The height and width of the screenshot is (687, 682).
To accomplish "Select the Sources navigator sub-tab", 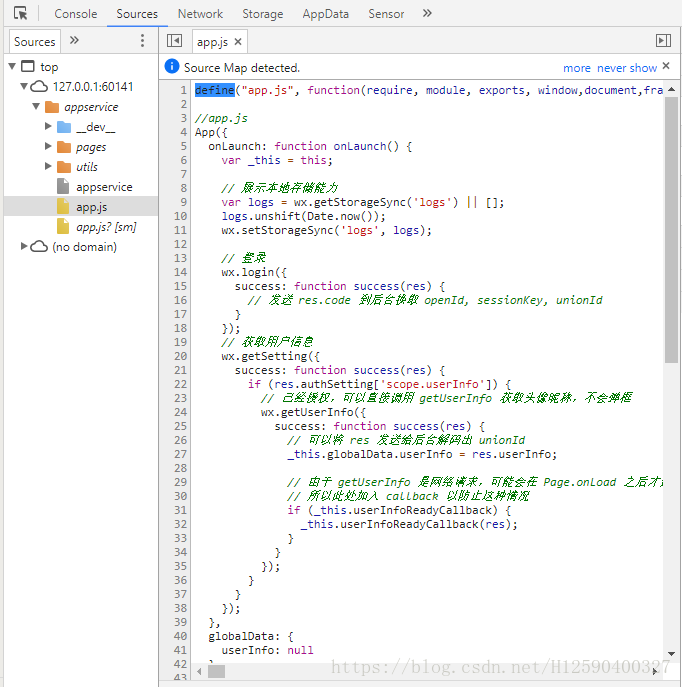I will coord(35,42).
